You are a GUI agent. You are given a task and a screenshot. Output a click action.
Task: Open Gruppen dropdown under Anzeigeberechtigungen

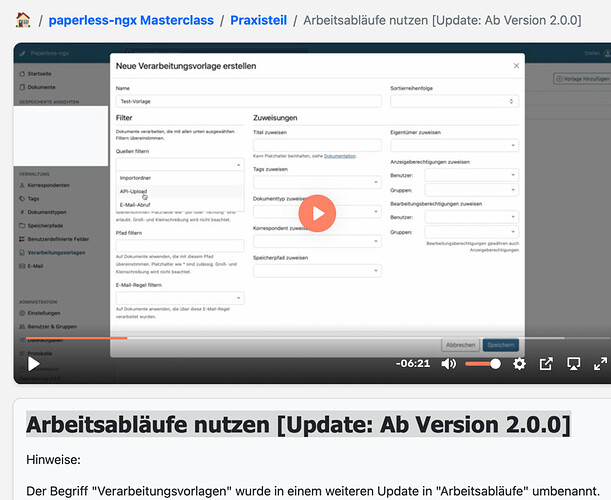click(x=471, y=190)
